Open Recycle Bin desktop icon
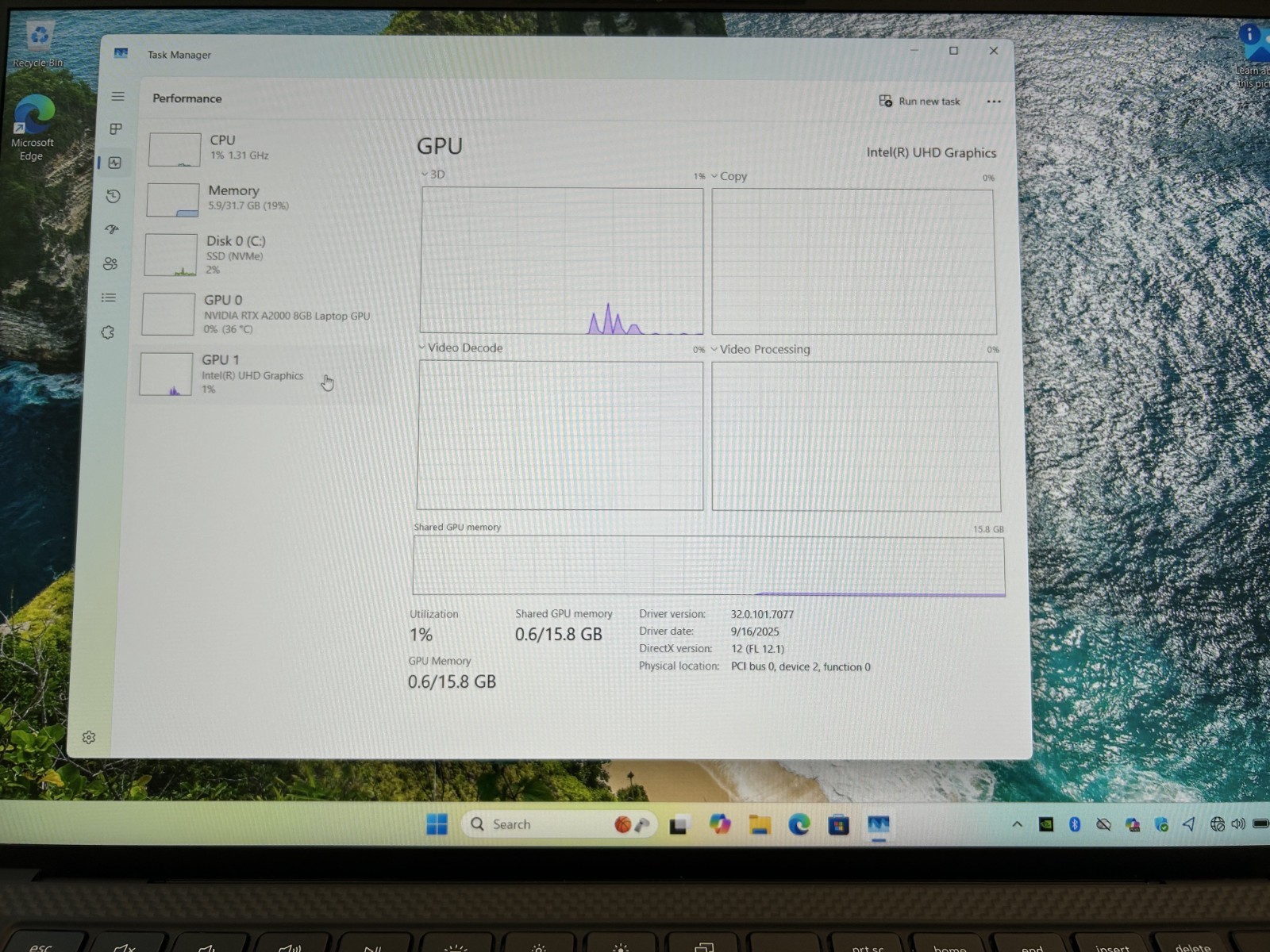Viewport: 1270px width, 952px height. [38, 44]
